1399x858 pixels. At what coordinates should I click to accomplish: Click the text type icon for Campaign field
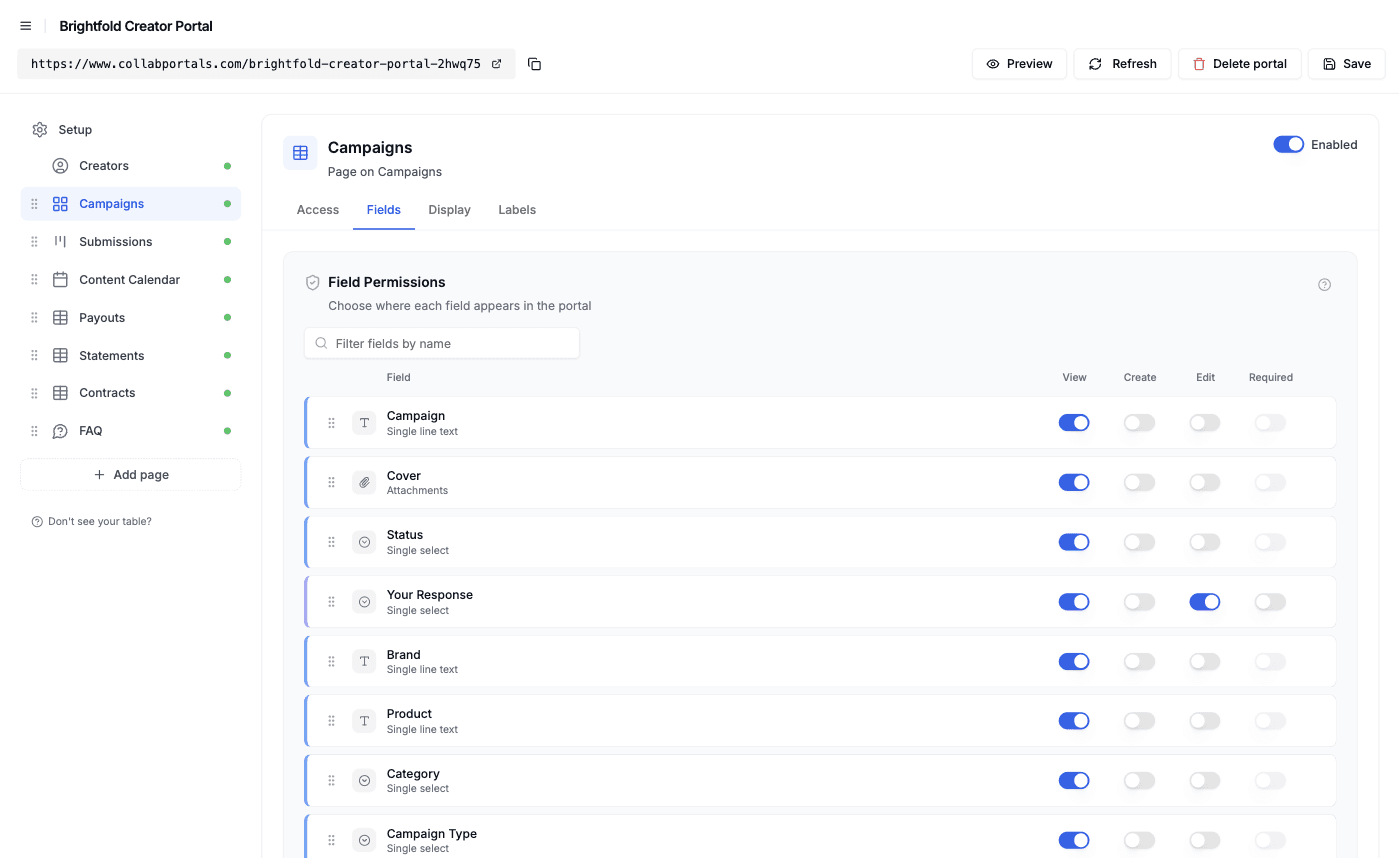(364, 423)
